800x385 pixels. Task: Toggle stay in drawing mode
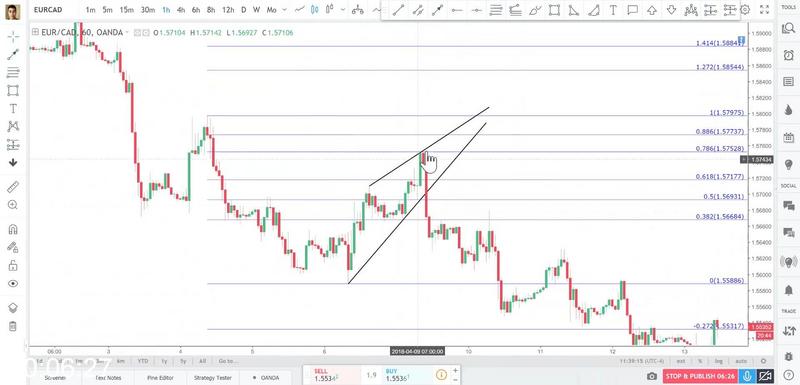click(13, 247)
